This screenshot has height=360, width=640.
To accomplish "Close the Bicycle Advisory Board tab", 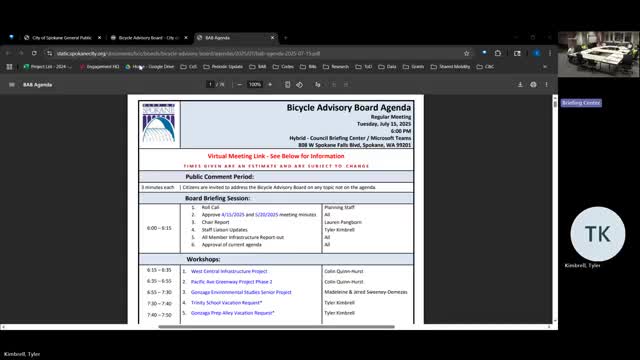I will click(x=186, y=38).
